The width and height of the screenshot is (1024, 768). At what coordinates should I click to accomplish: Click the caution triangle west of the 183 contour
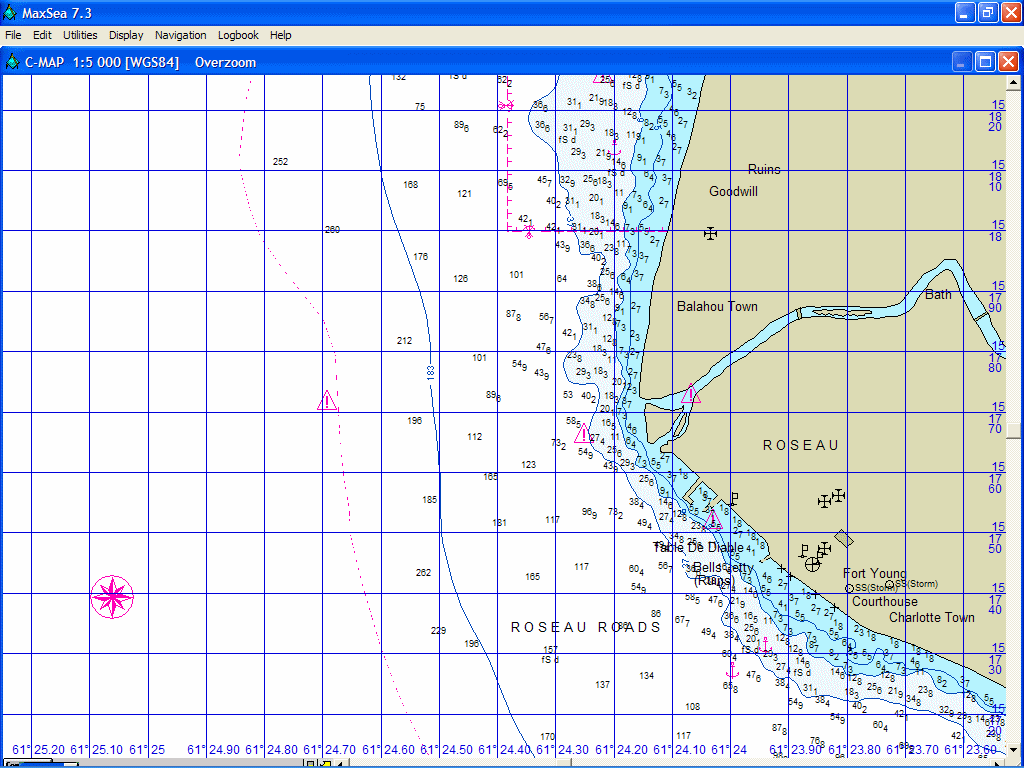[327, 401]
